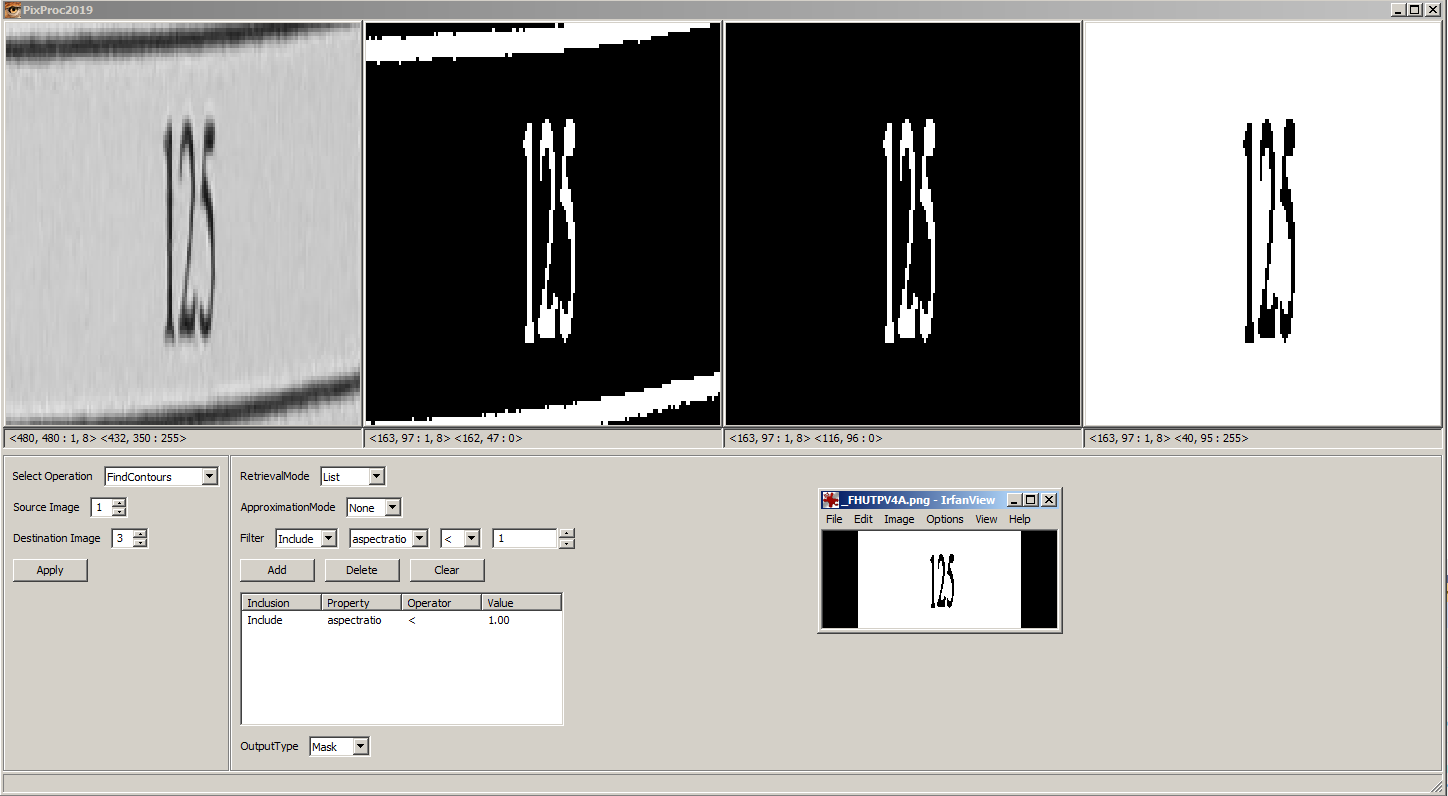Open the Options menu in IrfanView
The width and height of the screenshot is (1448, 796).
[x=945, y=519]
